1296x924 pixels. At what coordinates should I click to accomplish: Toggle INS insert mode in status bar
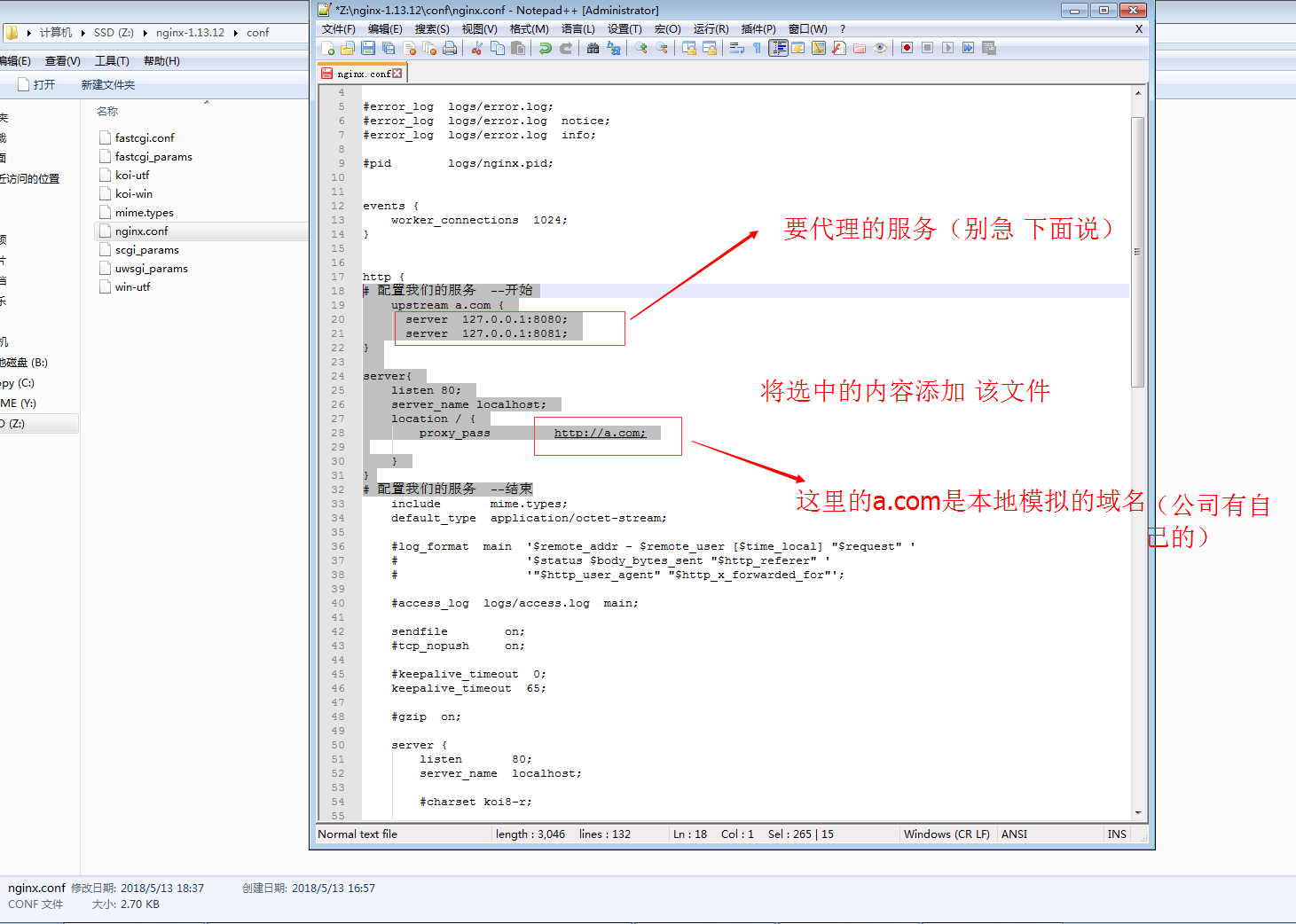1117,834
